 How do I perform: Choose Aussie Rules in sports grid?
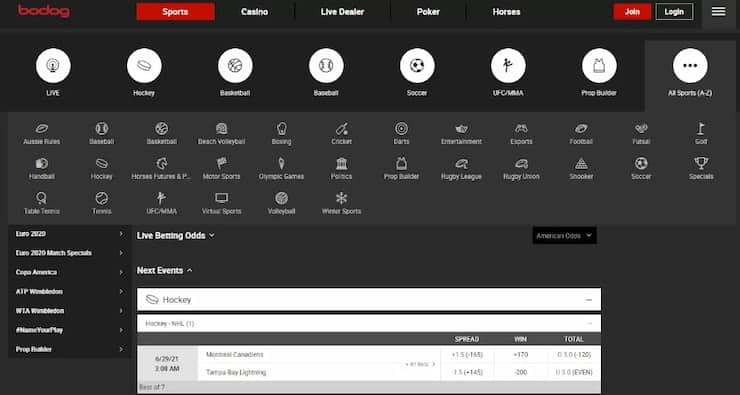click(42, 134)
